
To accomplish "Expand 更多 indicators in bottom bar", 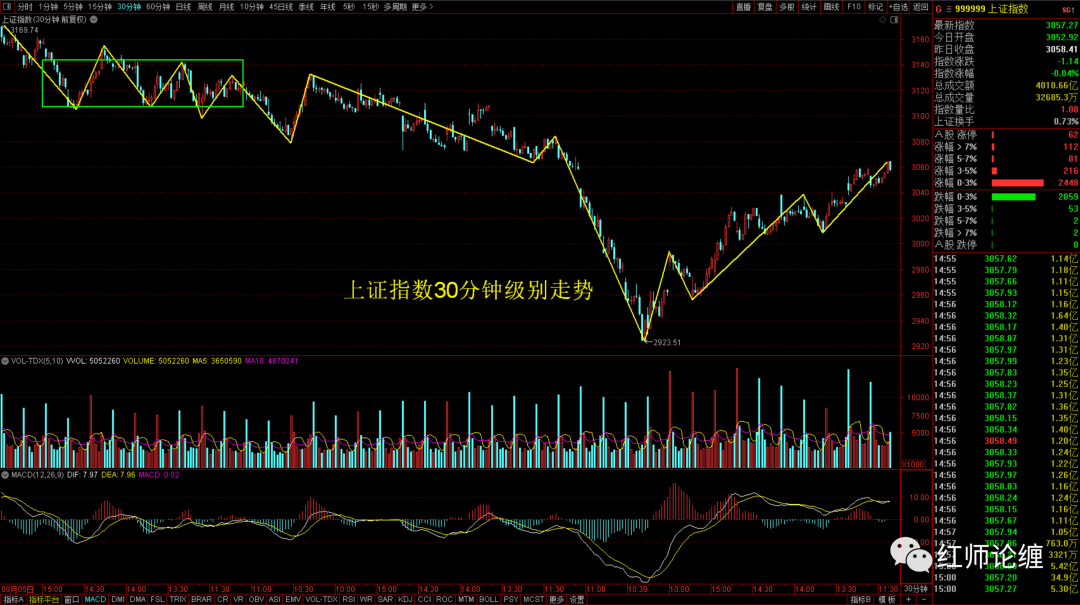I will click(x=556, y=599).
